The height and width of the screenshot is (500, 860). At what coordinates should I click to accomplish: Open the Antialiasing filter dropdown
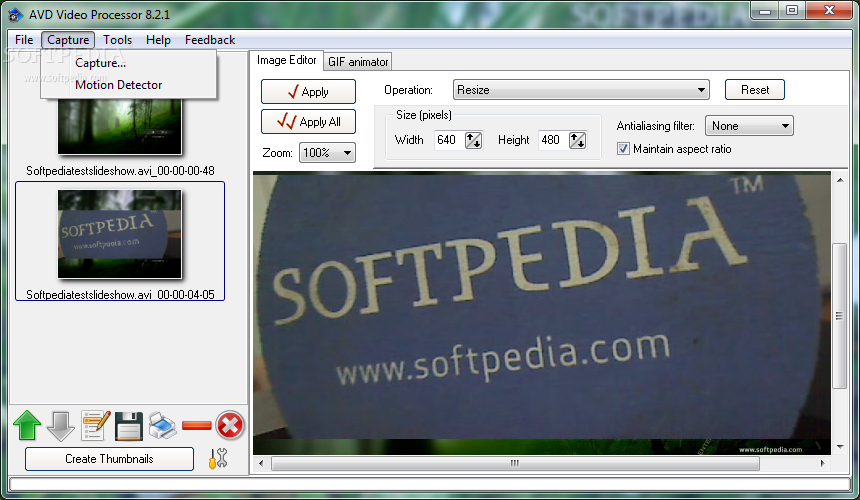pyautogui.click(x=749, y=126)
